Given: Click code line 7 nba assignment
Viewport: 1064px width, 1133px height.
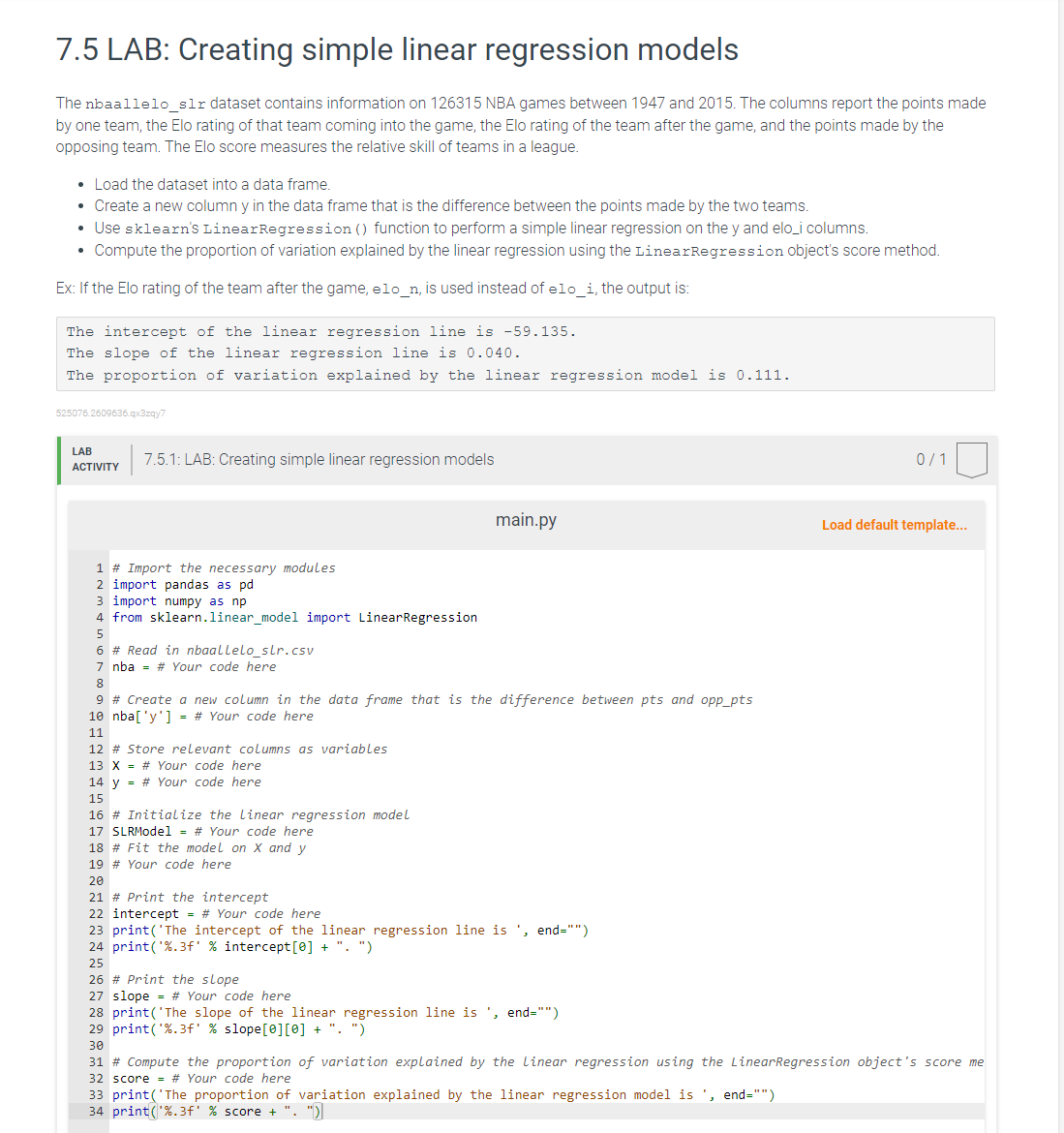Looking at the screenshot, I should pyautogui.click(x=194, y=667).
